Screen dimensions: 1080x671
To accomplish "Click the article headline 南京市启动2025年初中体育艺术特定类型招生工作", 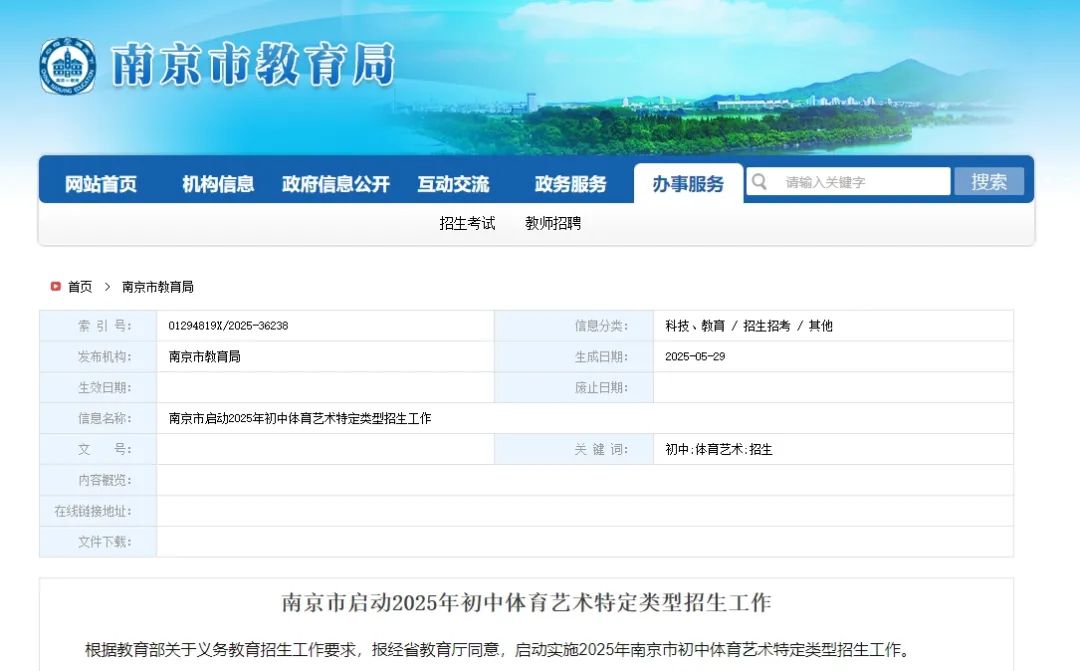I will point(526,603).
